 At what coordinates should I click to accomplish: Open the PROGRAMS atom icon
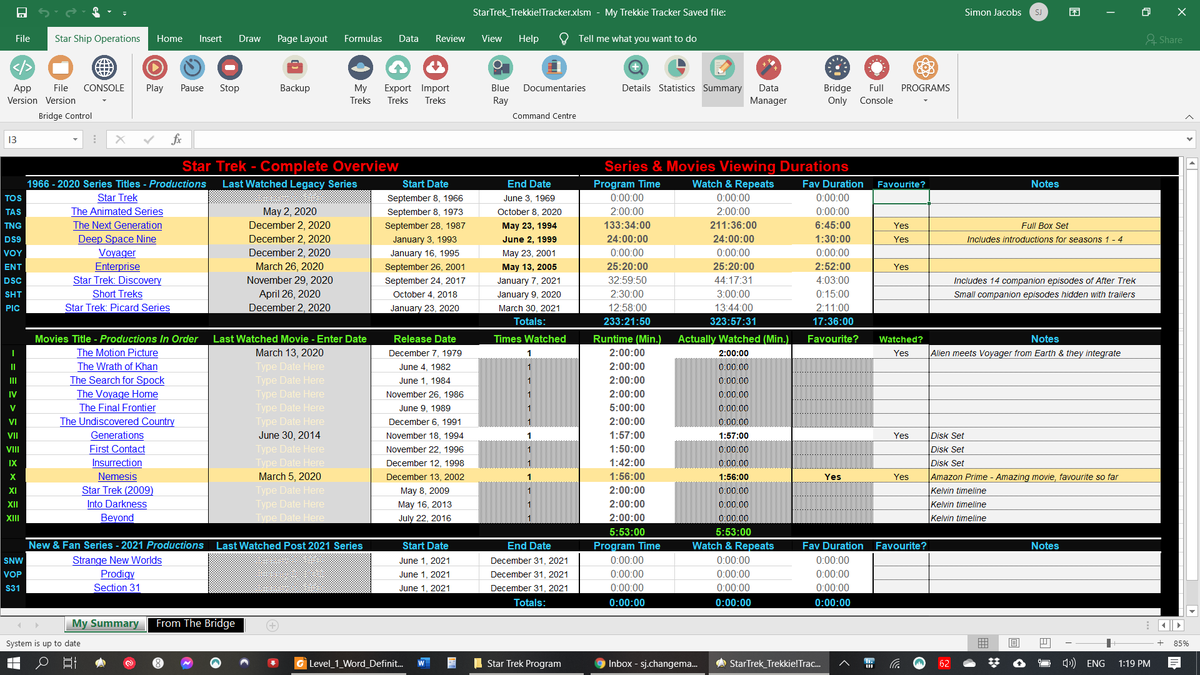click(925, 68)
